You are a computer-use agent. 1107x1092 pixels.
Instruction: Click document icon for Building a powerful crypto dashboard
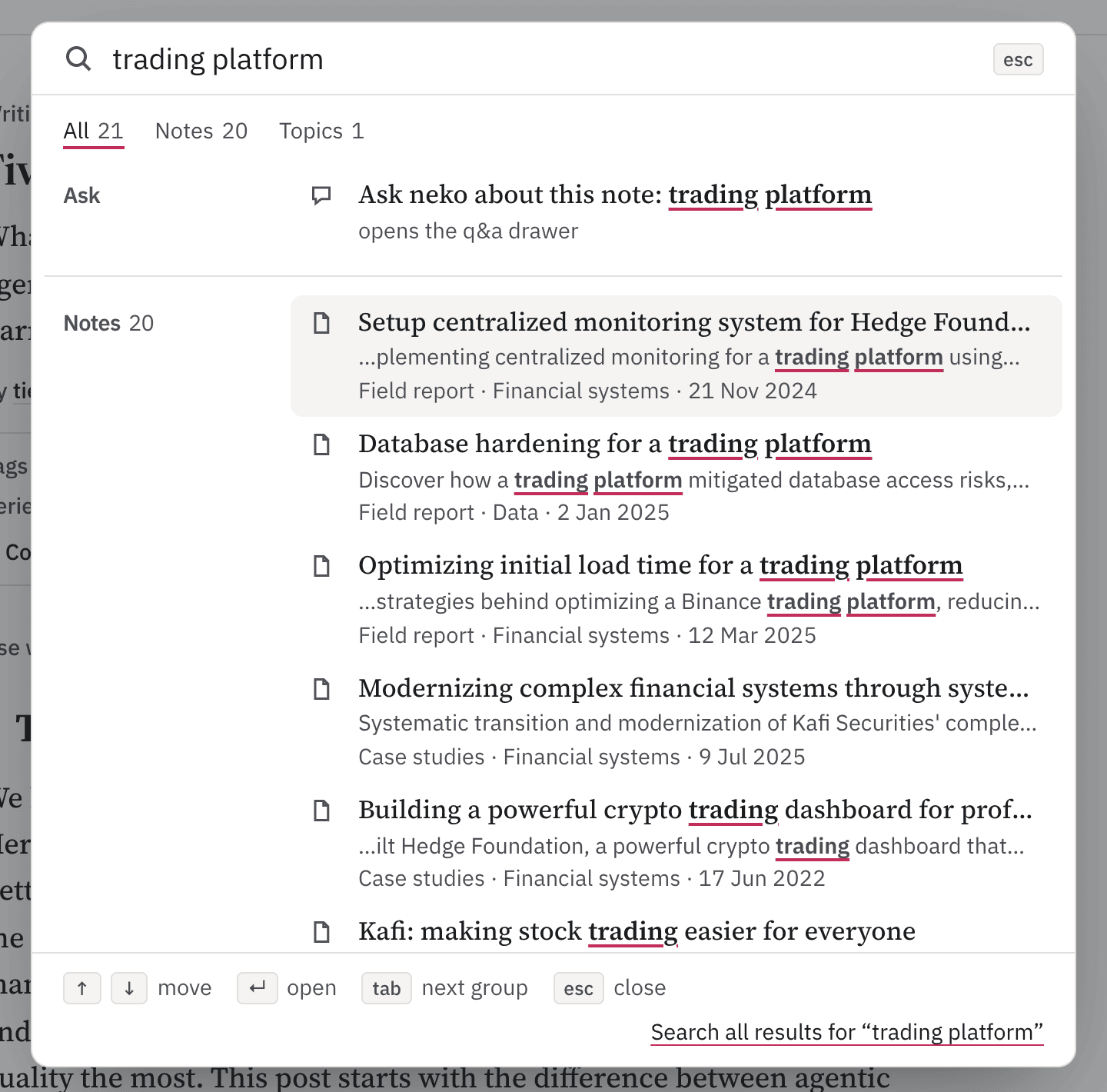(x=321, y=811)
